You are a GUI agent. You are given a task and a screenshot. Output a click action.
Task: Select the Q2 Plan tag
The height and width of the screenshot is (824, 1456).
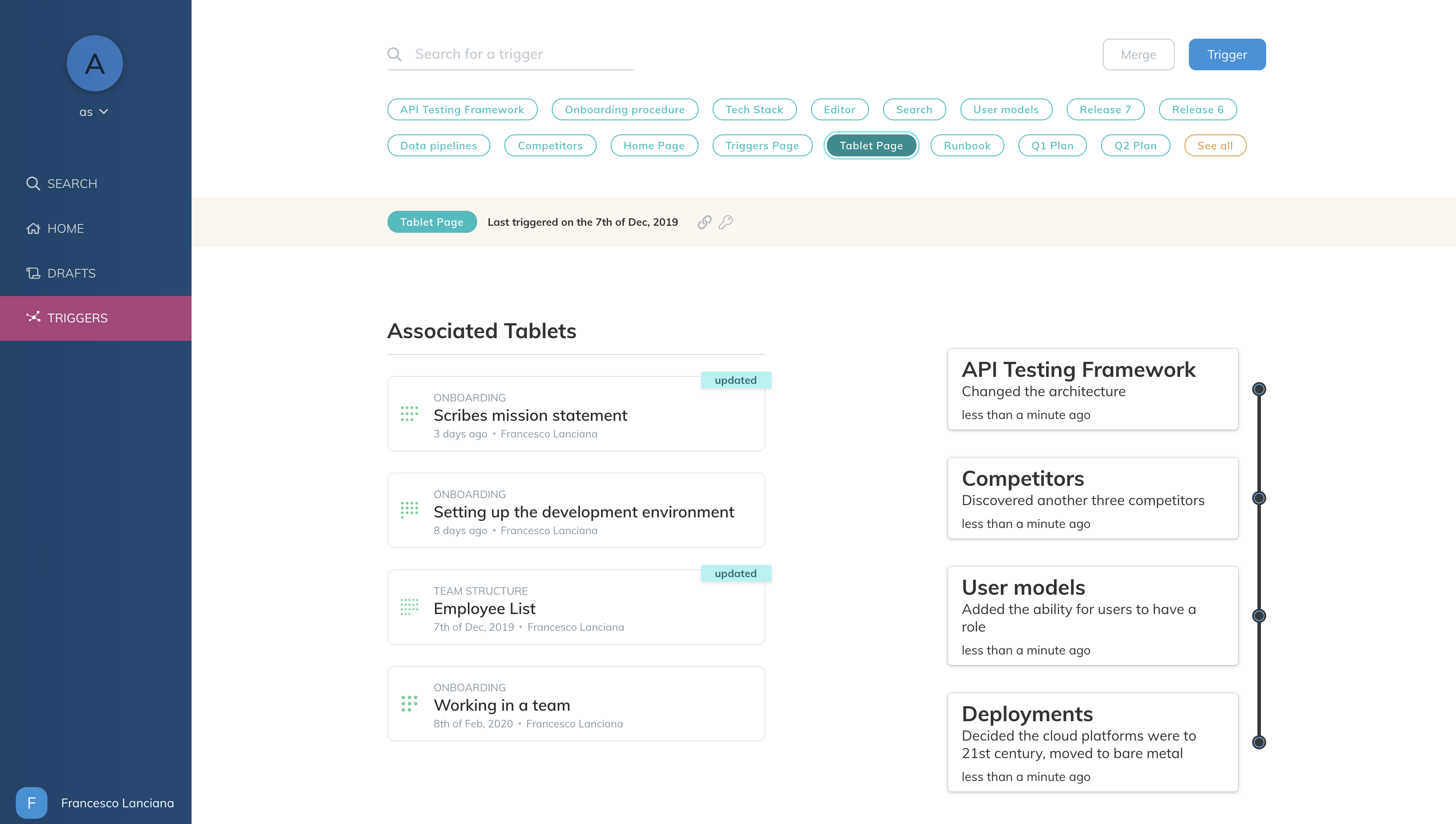[x=1135, y=145]
